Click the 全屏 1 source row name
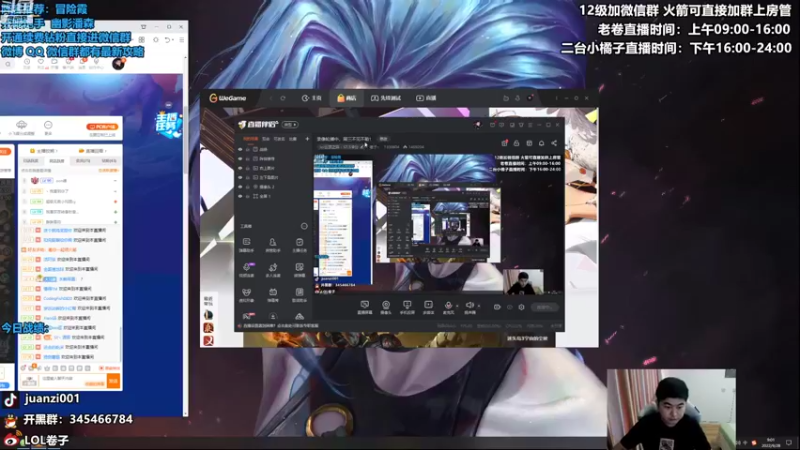This screenshot has height=450, width=800. 264,196
